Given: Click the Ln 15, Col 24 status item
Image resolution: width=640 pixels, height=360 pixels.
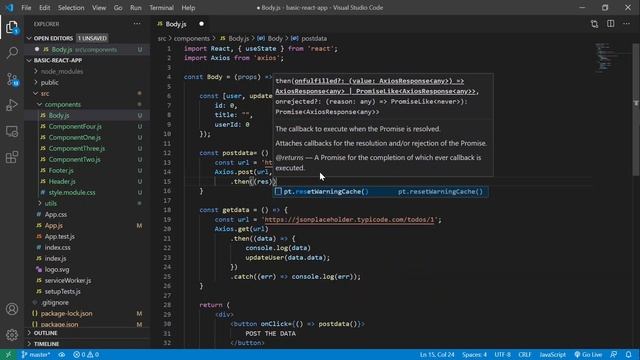Looking at the screenshot, I should click(x=437, y=354).
